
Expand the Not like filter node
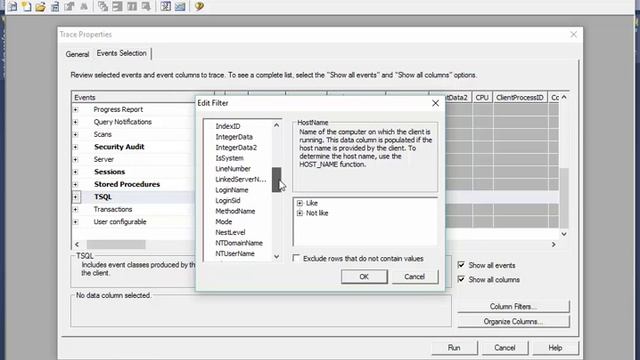(x=300, y=213)
